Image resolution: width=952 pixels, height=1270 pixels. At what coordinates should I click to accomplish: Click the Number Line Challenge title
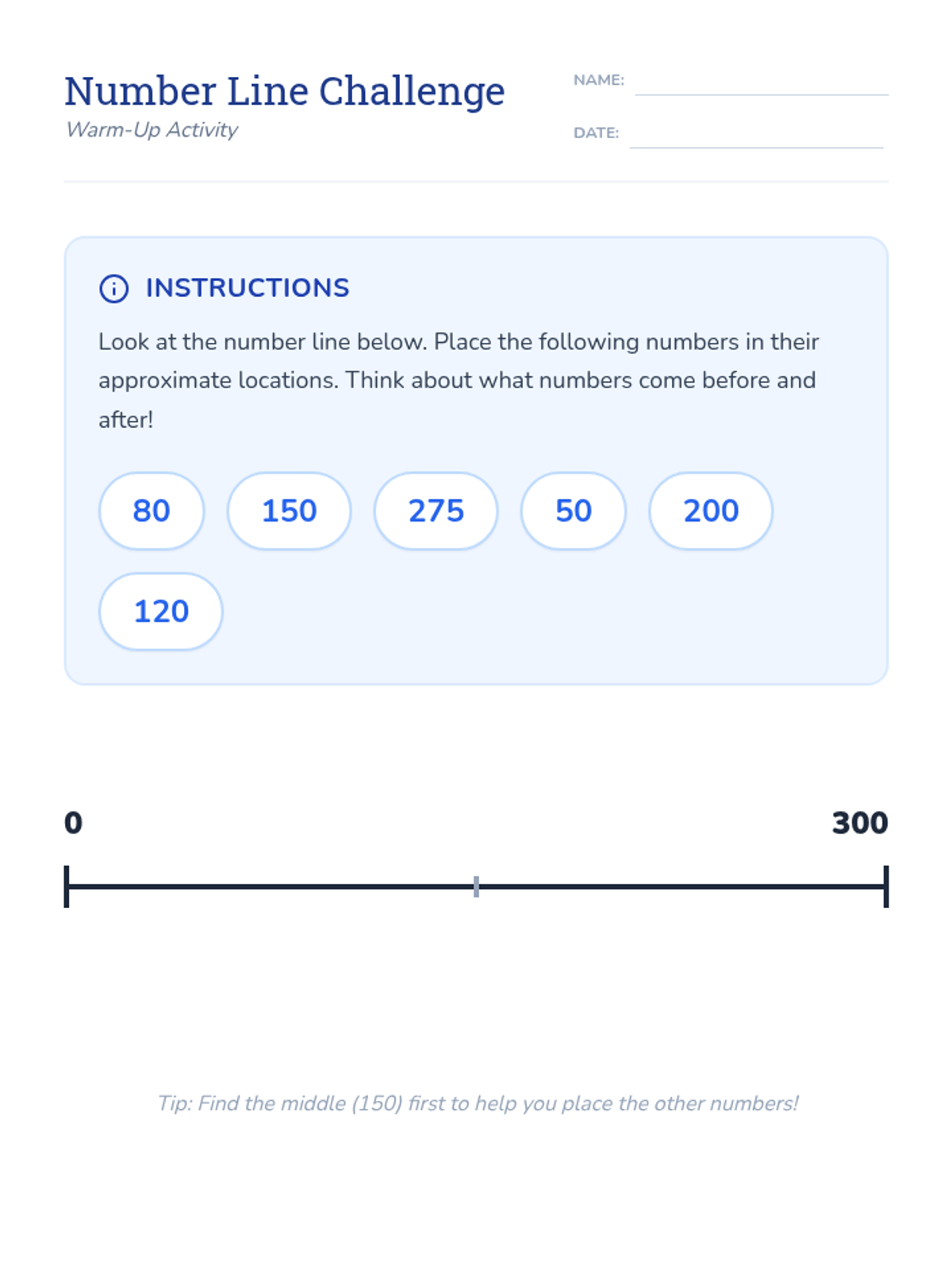[285, 91]
